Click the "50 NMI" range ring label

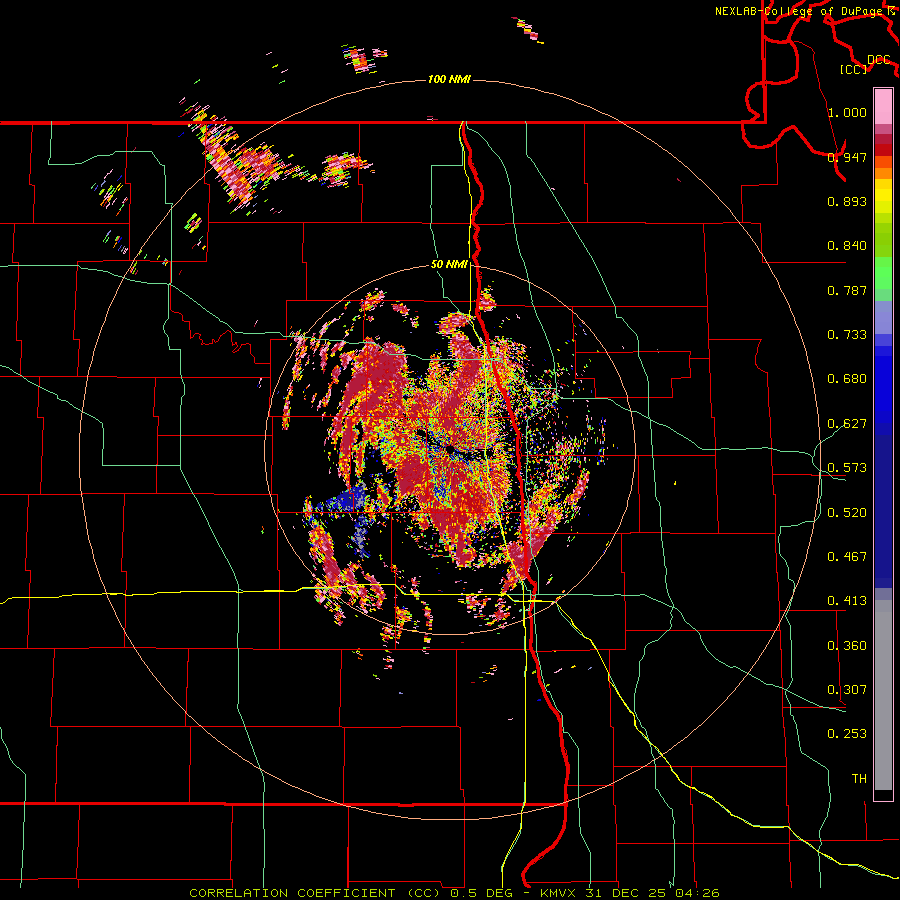pyautogui.click(x=449, y=265)
